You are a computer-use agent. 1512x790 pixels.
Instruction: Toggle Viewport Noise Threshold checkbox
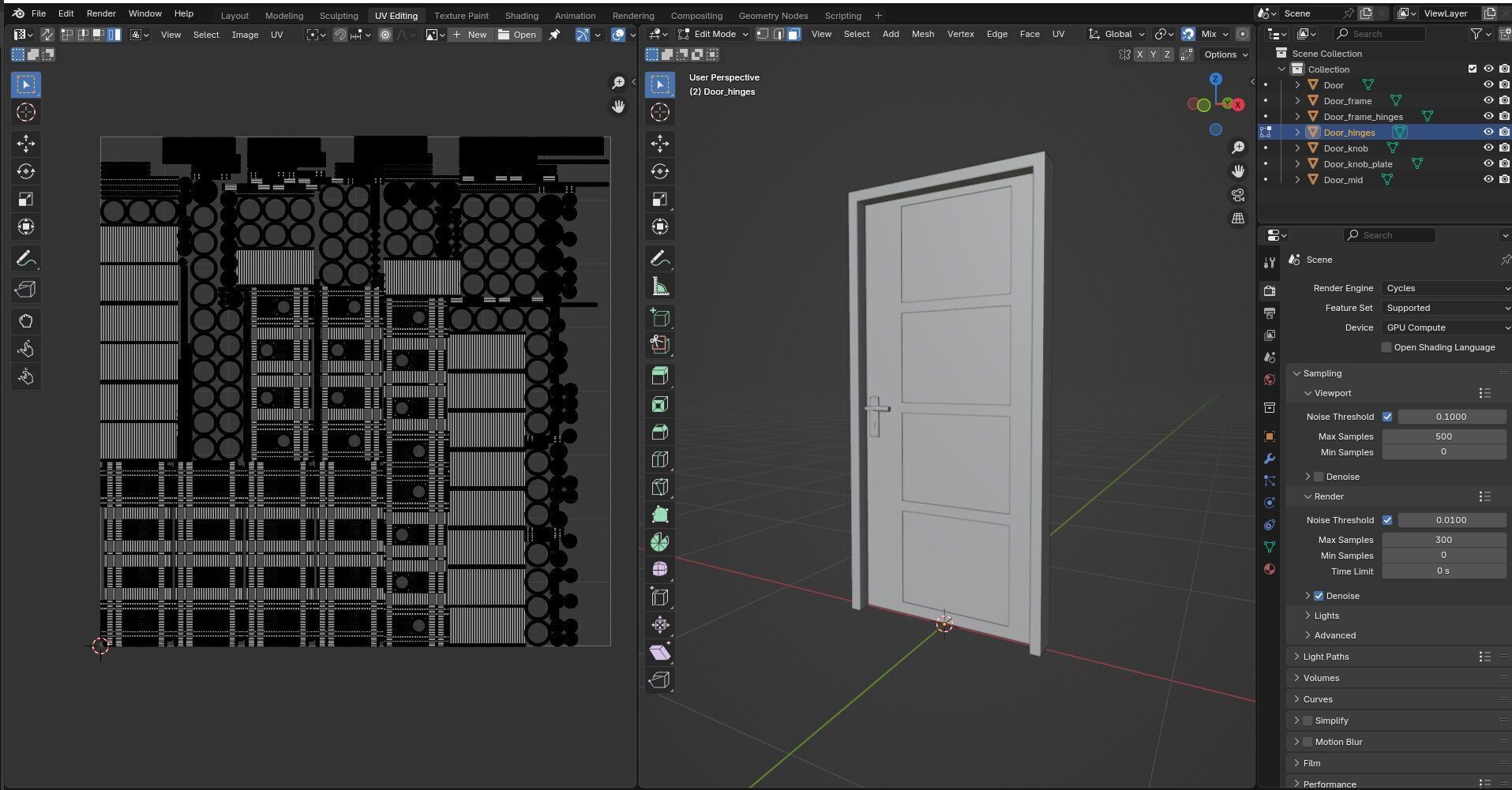pos(1387,417)
